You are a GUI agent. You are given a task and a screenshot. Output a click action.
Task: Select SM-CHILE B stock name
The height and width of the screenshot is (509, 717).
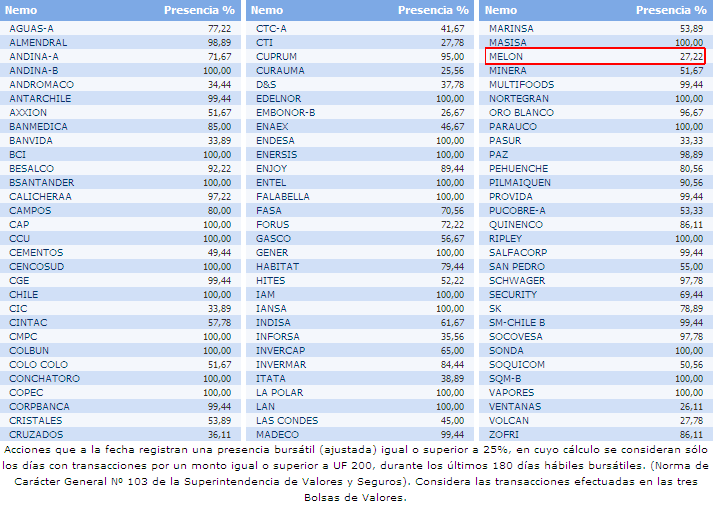point(517,323)
